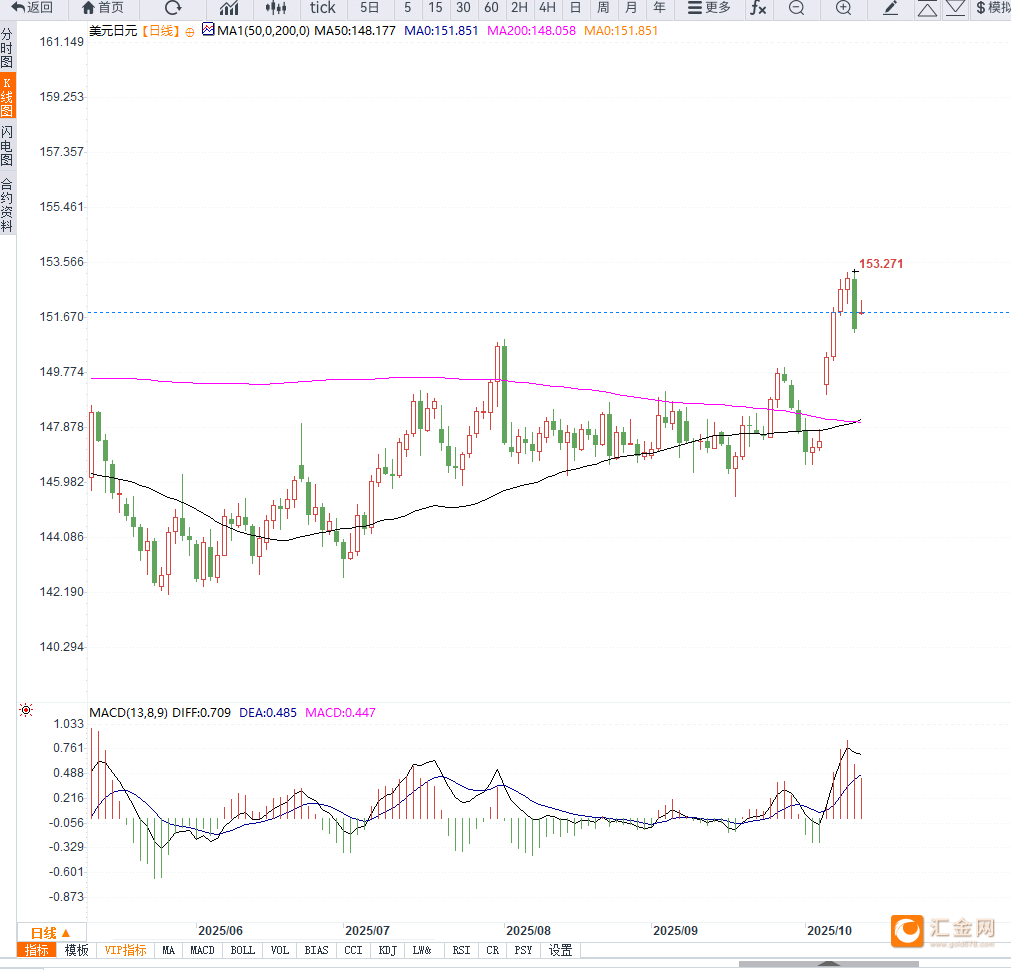Open the line chart with bars icon
Viewport: 1011px width, 970px height.
(229, 8)
